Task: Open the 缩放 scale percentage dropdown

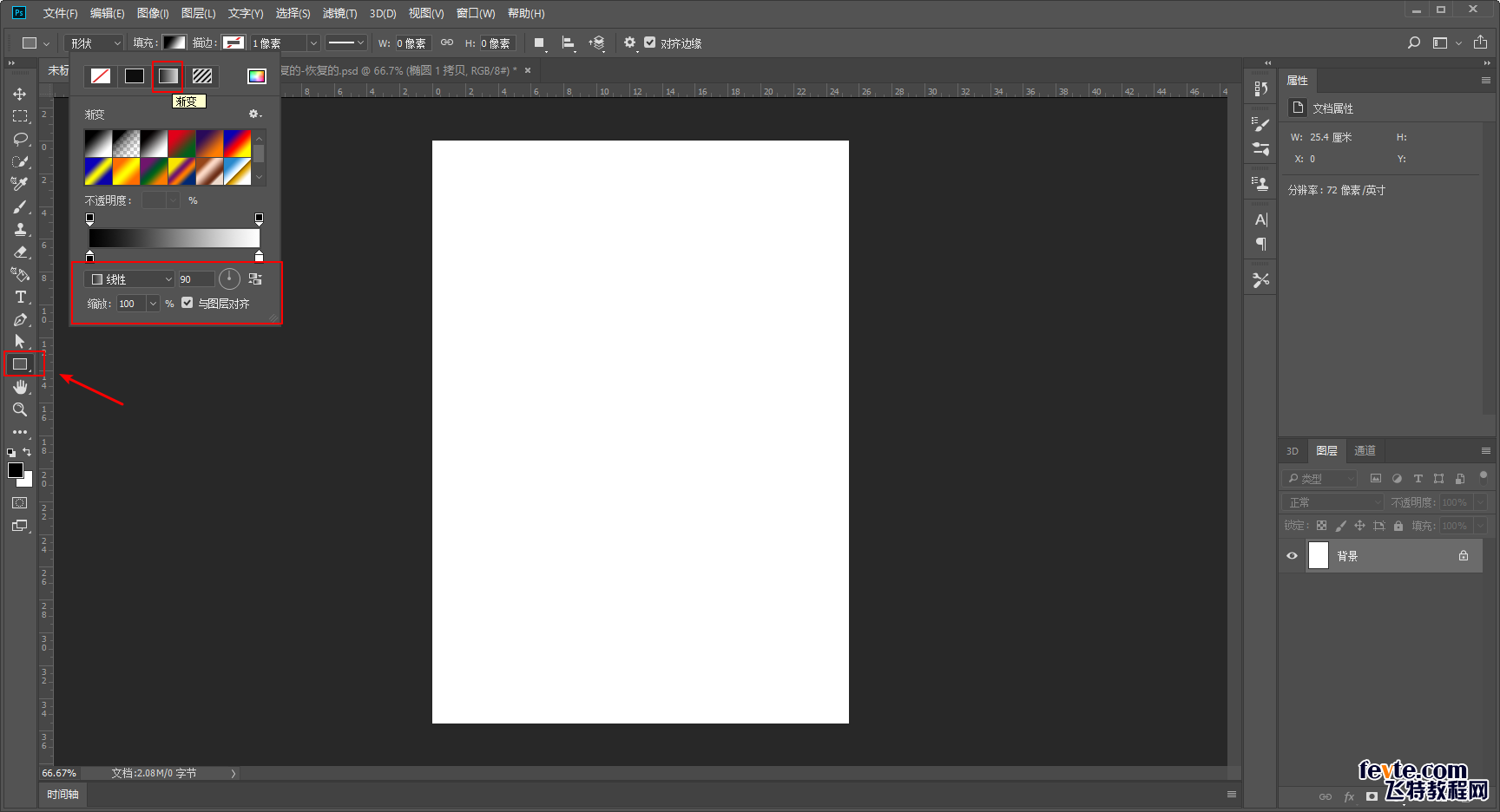Action: pos(154,304)
